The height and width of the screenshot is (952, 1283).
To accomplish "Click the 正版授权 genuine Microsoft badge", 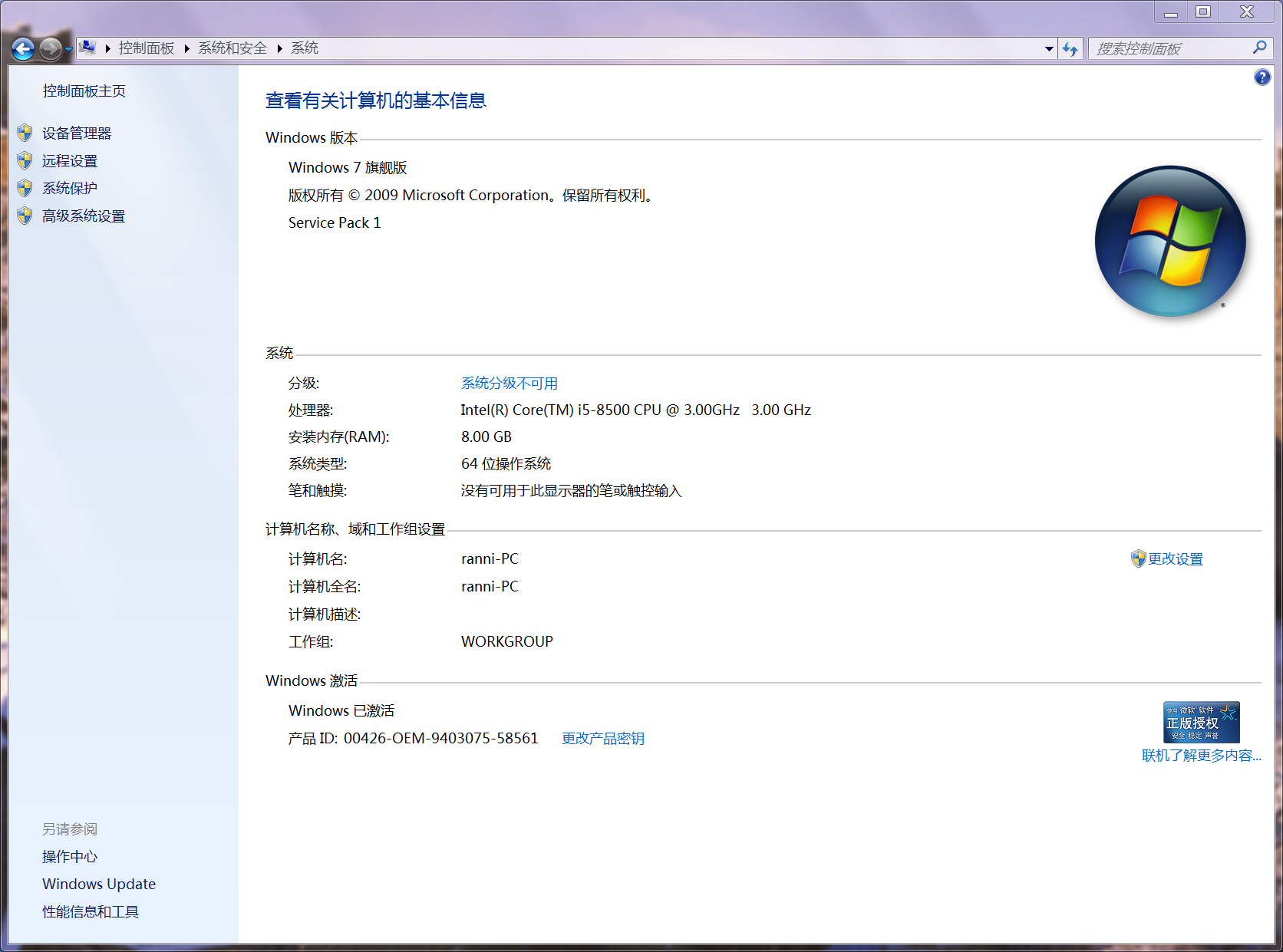I will point(1201,722).
